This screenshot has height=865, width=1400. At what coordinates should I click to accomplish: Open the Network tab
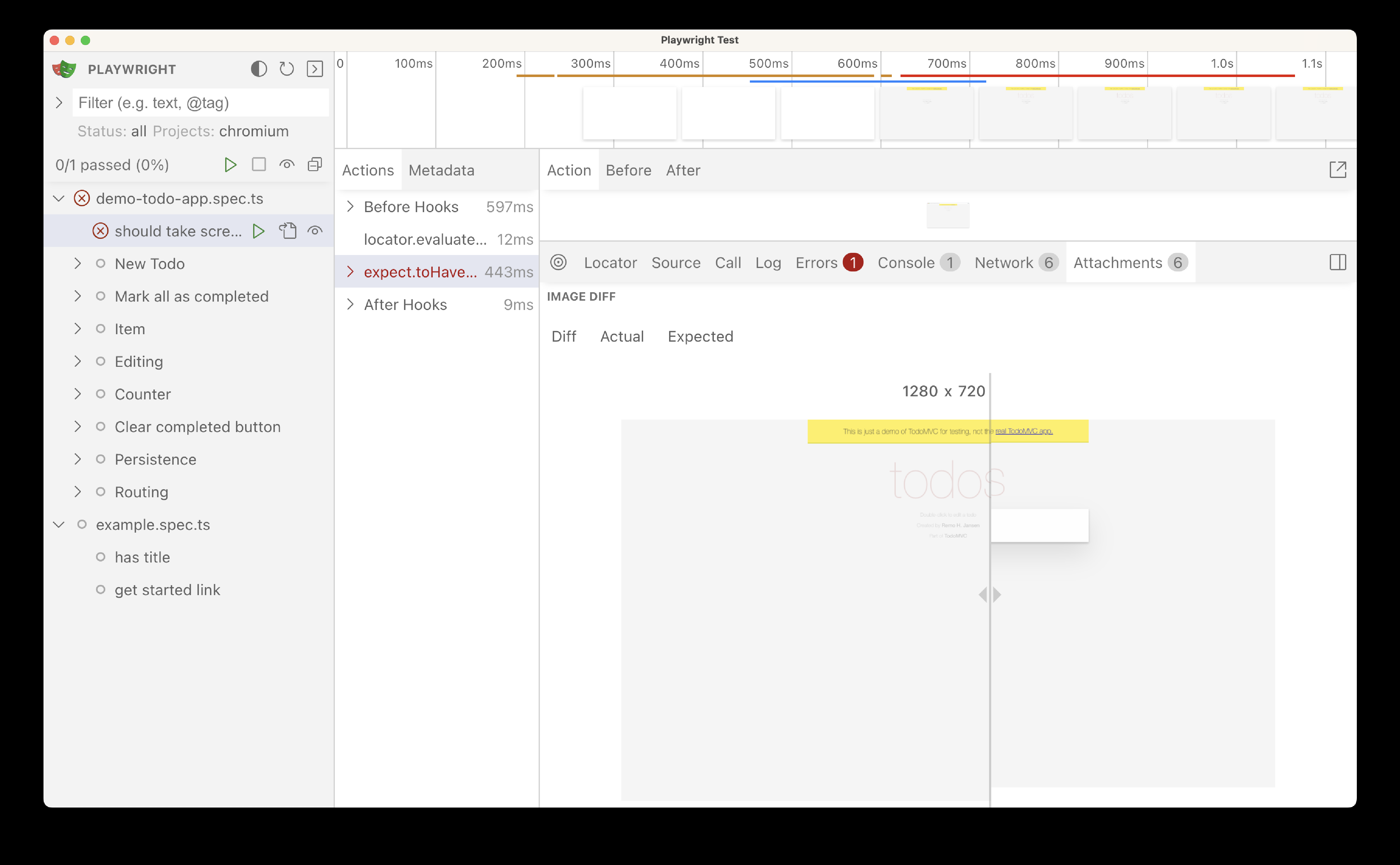(1017, 262)
